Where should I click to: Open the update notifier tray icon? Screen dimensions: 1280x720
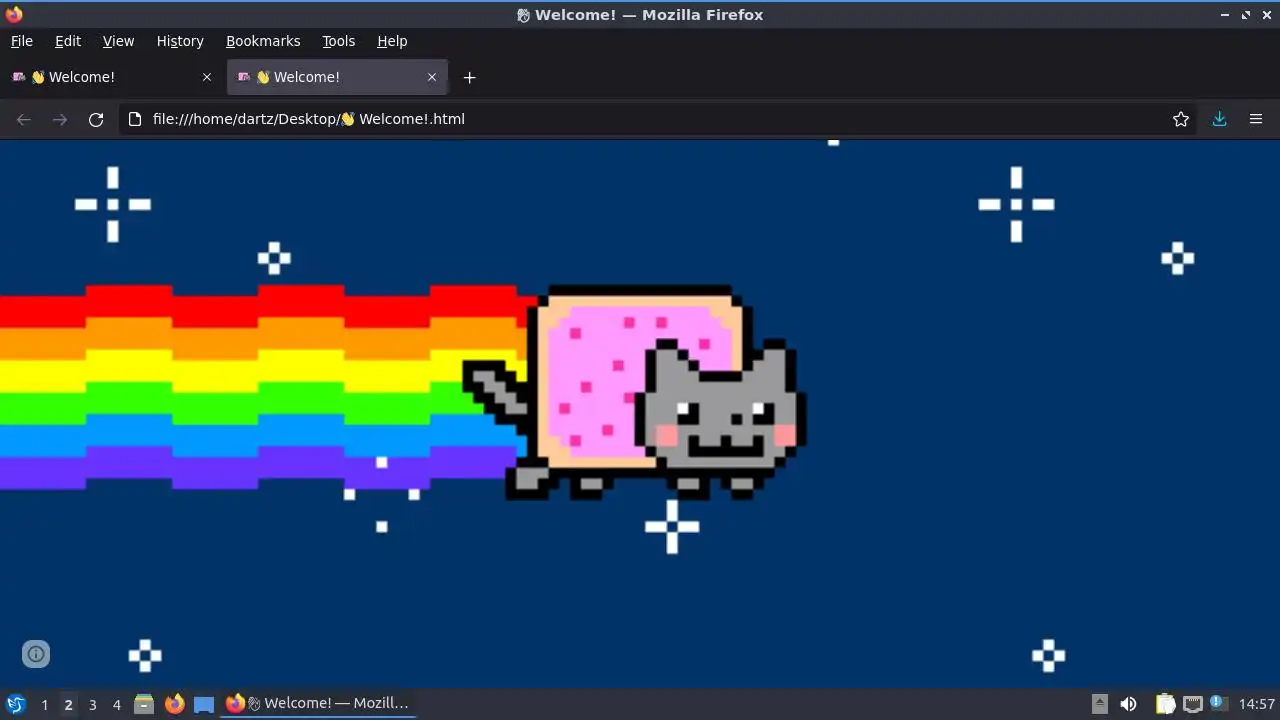(x=1218, y=704)
